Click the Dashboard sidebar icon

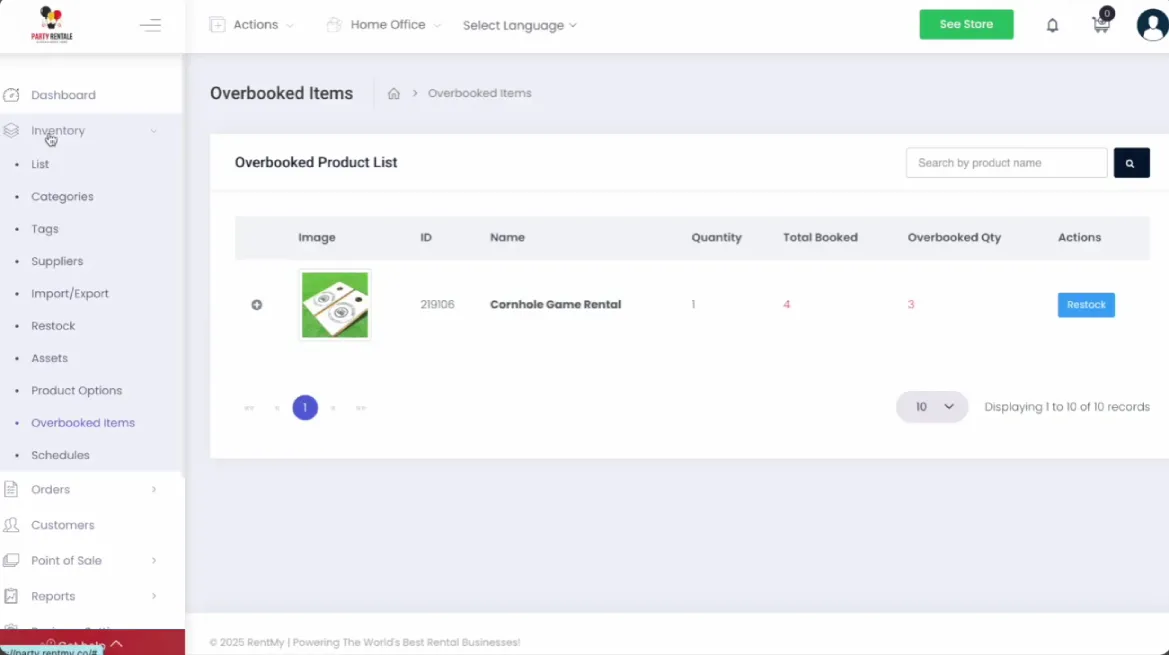click(13, 94)
